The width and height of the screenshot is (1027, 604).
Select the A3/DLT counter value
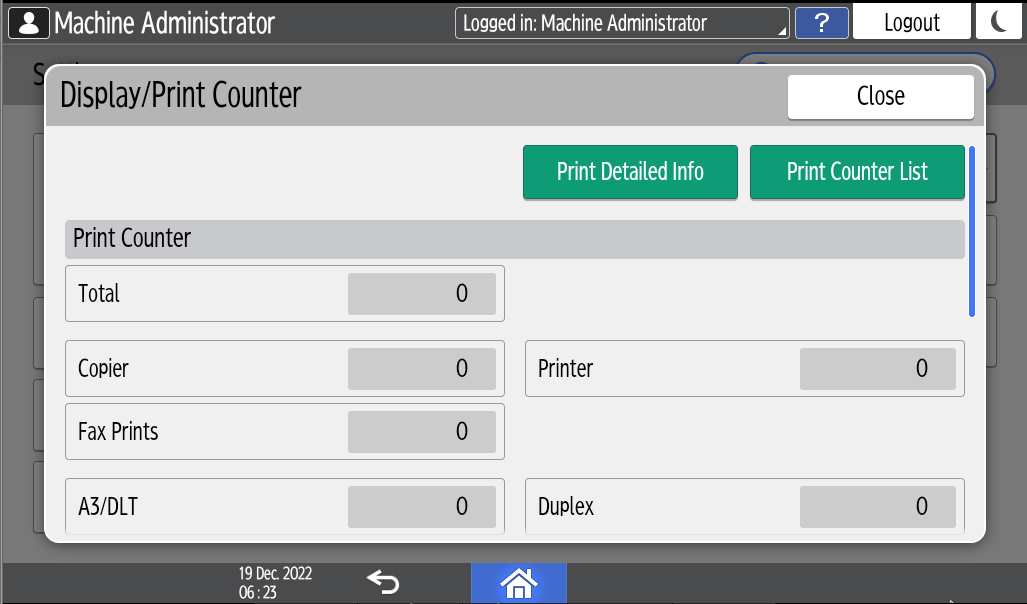[422, 507]
